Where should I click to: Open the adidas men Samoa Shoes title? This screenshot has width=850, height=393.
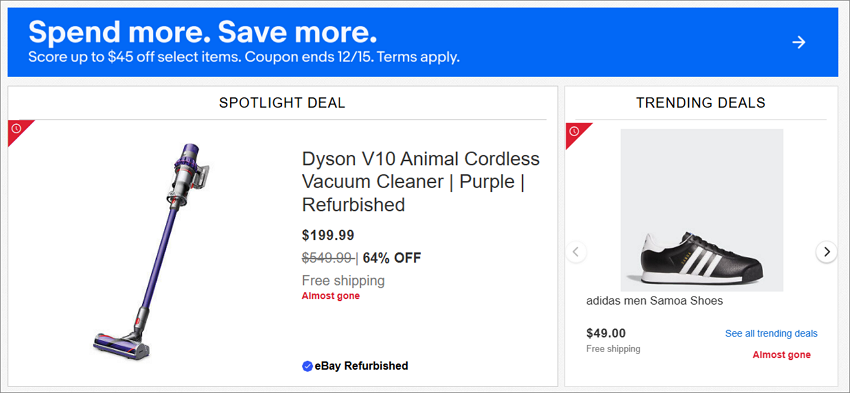654,301
